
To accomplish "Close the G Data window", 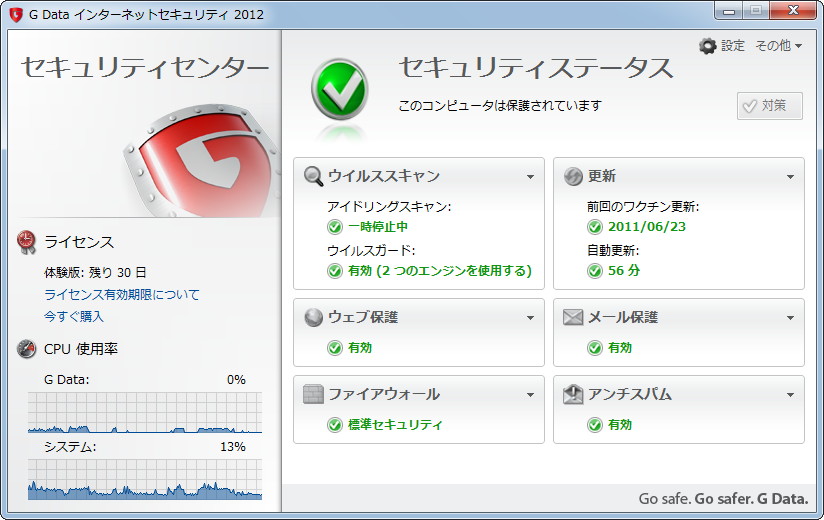I will 794,11.
